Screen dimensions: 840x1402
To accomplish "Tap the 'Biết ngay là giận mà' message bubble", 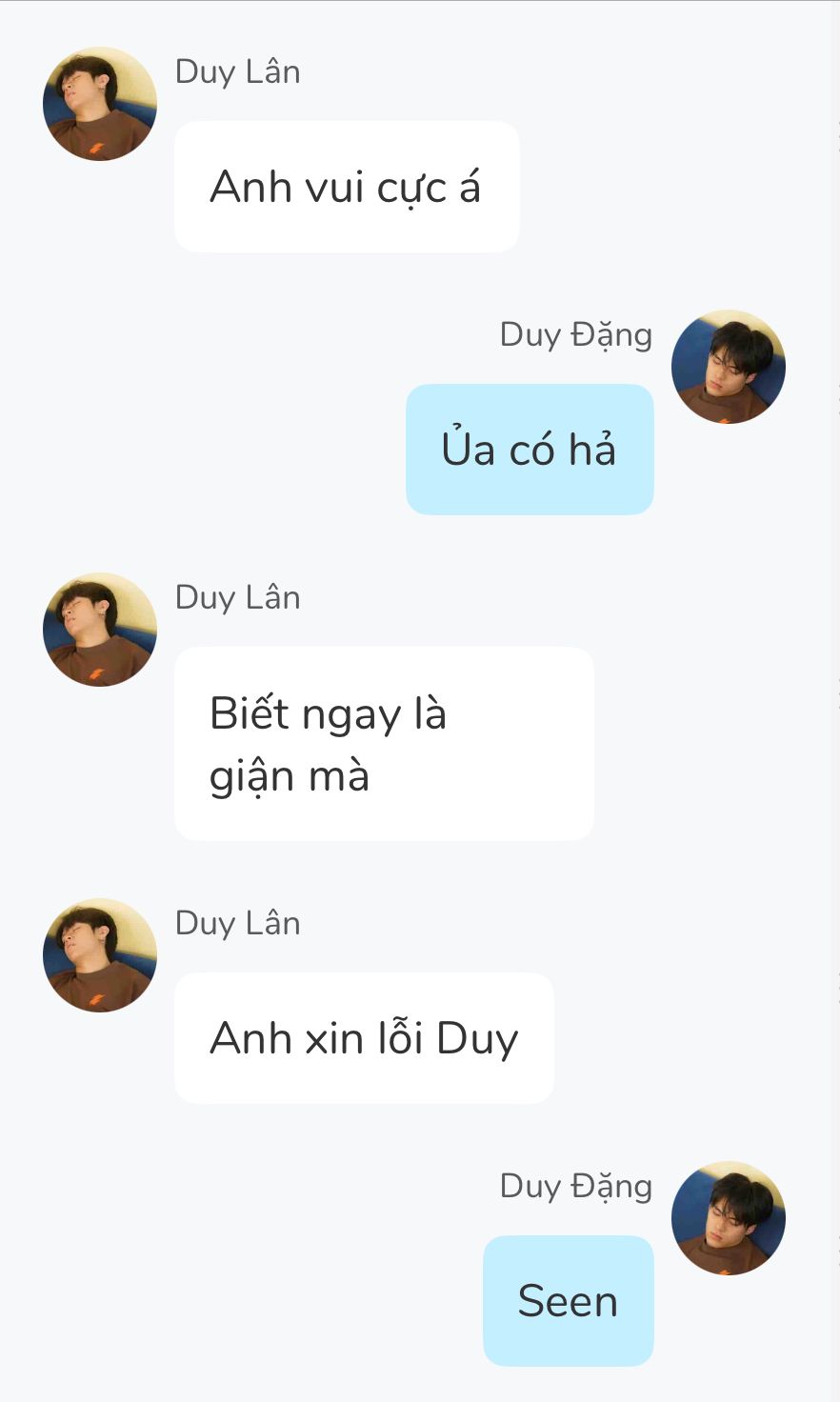I will pos(384,744).
